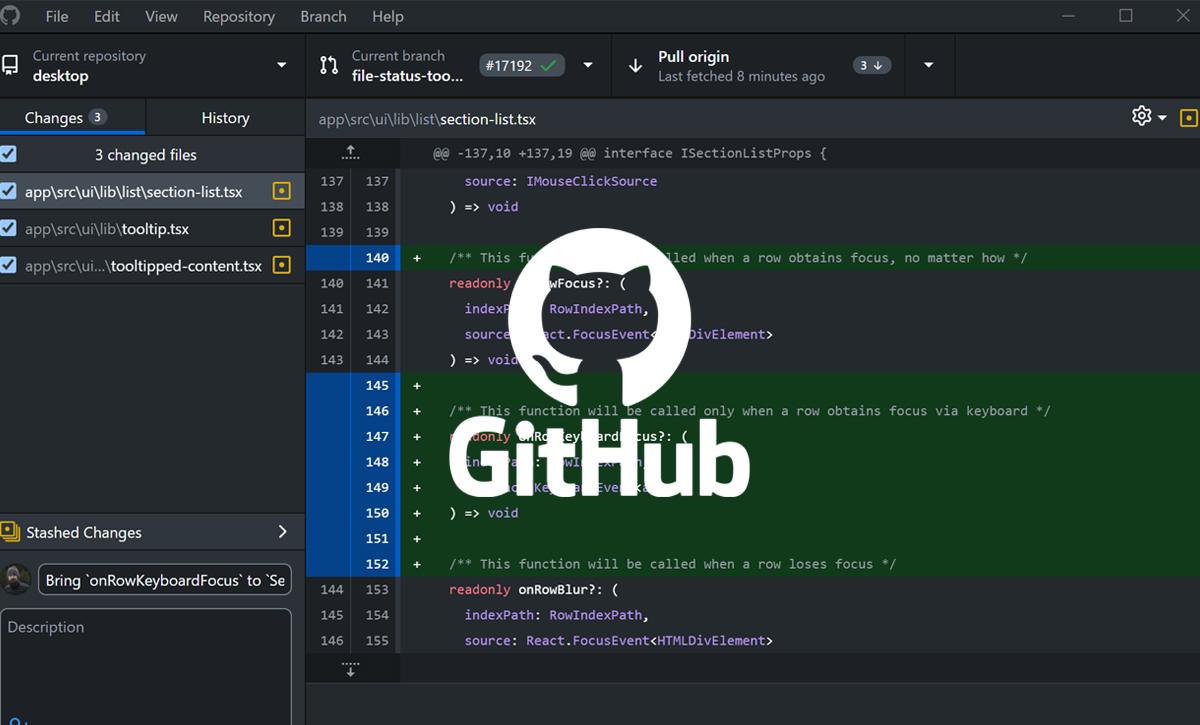Open the Edit menu
Image resolution: width=1200 pixels, height=725 pixels.
tap(107, 16)
